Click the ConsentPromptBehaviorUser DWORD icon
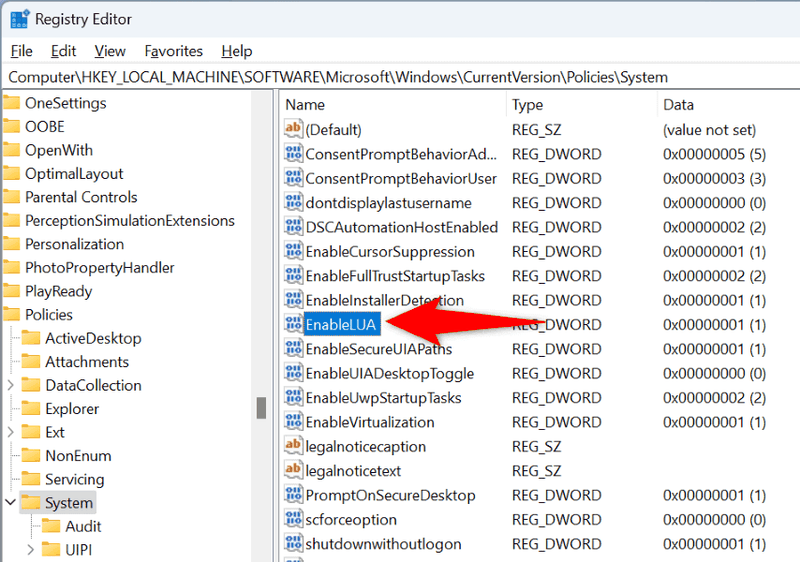This screenshot has width=800, height=562. [x=293, y=178]
